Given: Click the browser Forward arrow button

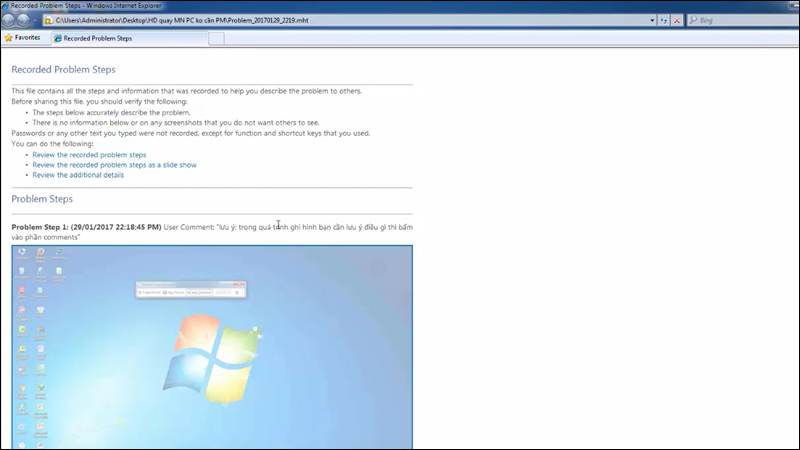Looking at the screenshot, I should [x=26, y=20].
